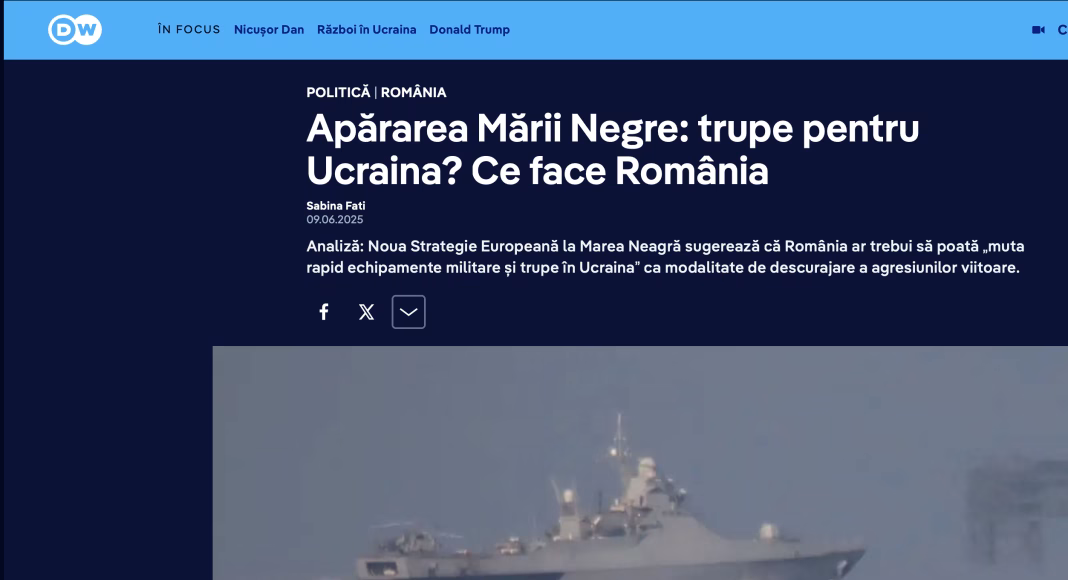Screen dimensions: 1068x580
Task: Open the Război în Ucraina topic
Action: point(366,30)
